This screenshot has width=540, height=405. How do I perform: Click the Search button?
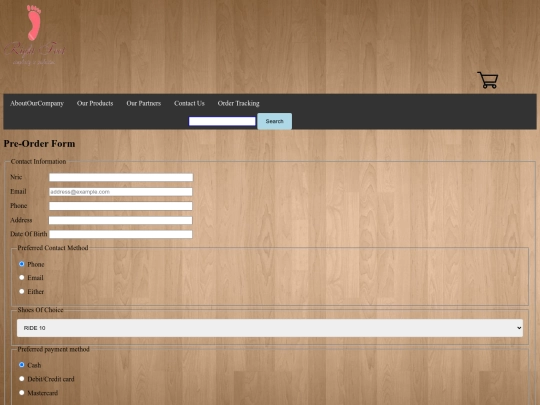point(274,121)
